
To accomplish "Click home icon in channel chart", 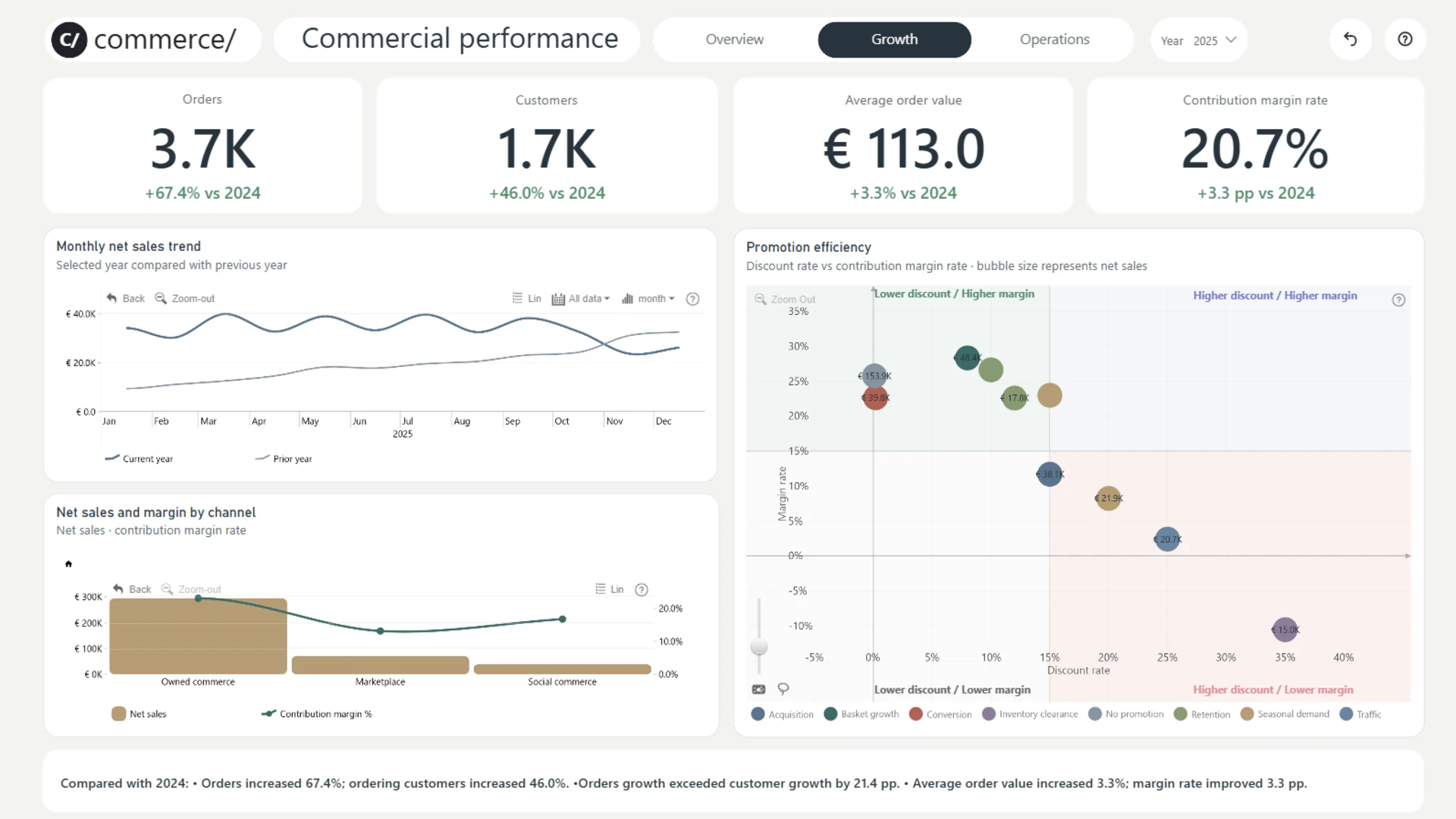I will 68,563.
